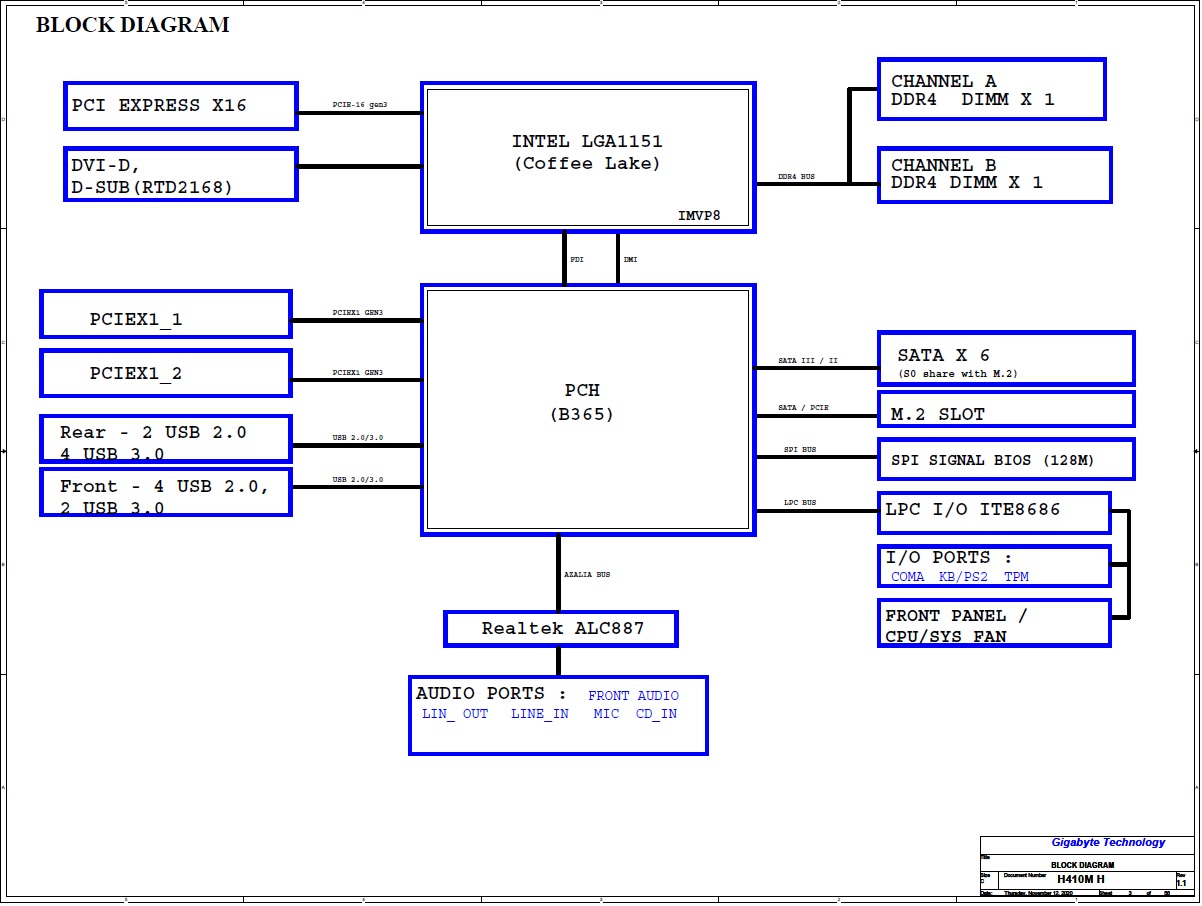Click the INTEL LGA1151 (Coffee Lake) block
1202x906 pixels.
[588, 158]
